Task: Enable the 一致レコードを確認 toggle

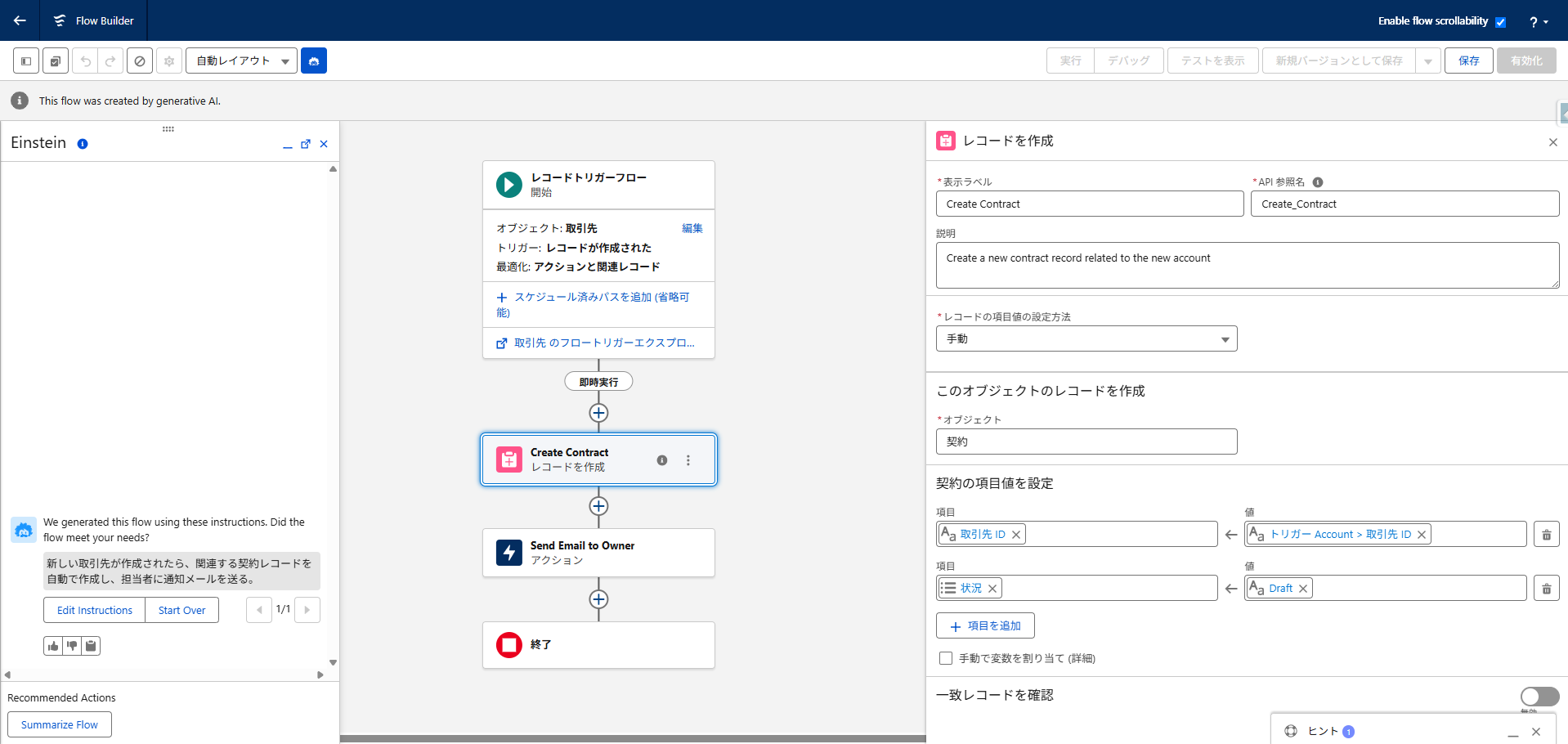Action: point(1539,696)
